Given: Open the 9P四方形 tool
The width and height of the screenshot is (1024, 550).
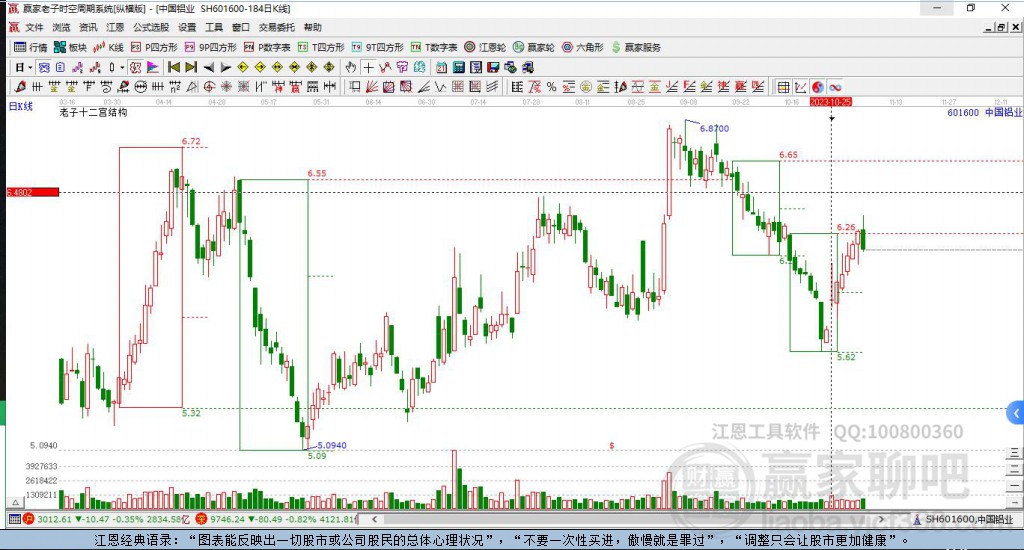Looking at the screenshot, I should point(210,47).
